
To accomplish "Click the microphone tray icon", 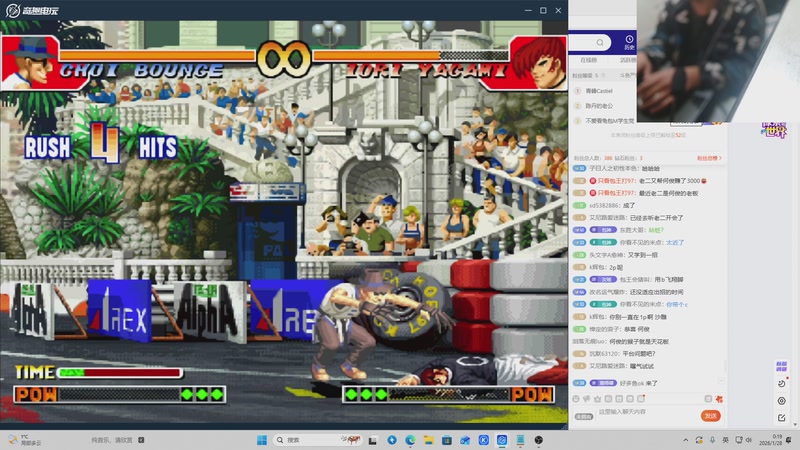I will [712, 440].
